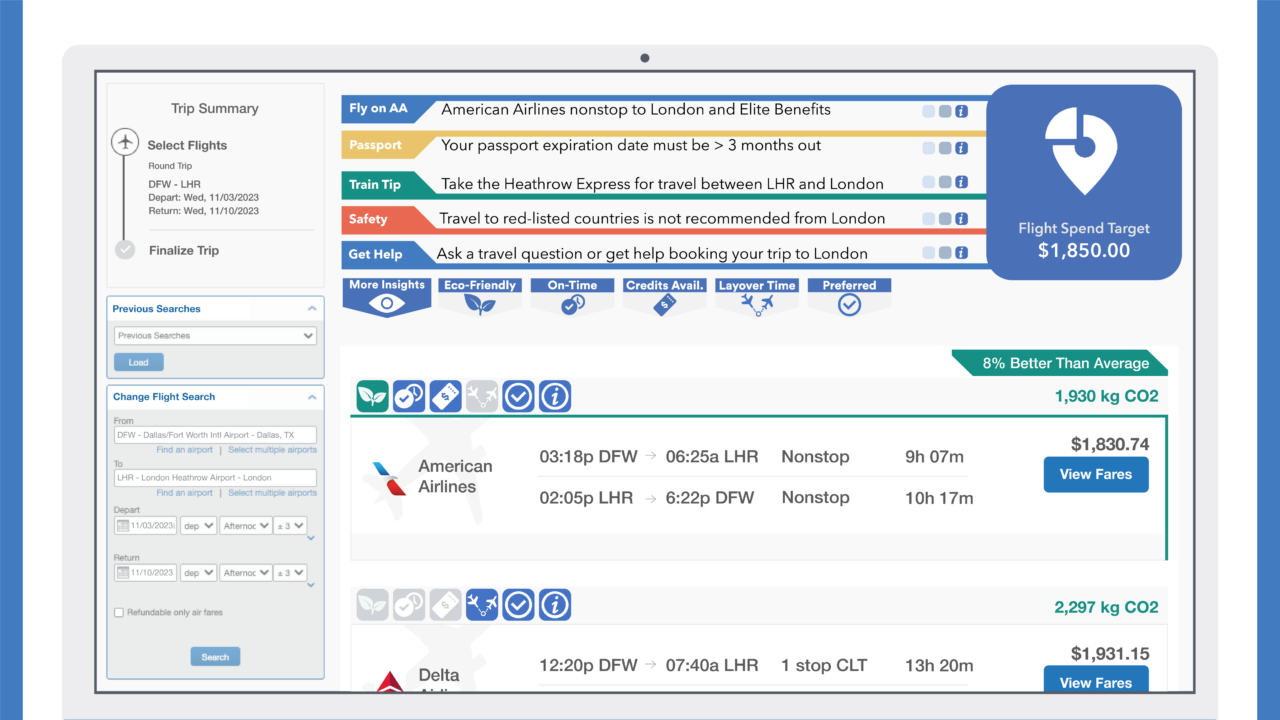Select the More Insights tab
Screen dimensions: 1280x720
[x=387, y=298]
